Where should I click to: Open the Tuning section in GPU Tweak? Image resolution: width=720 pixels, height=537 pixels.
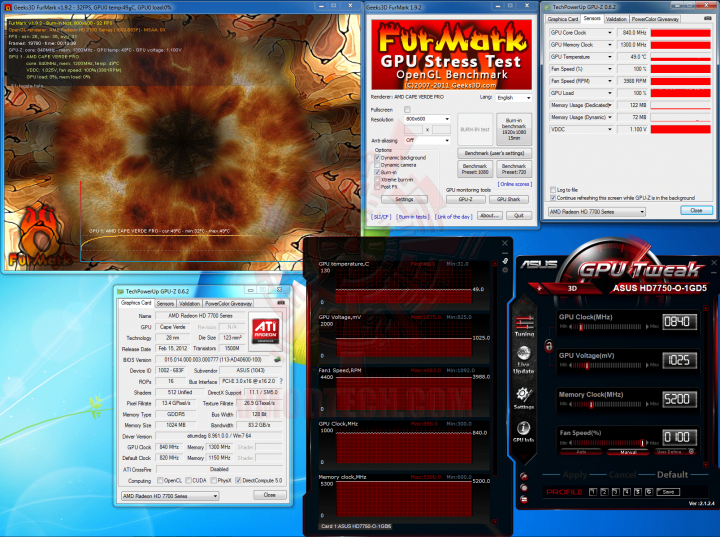click(524, 326)
